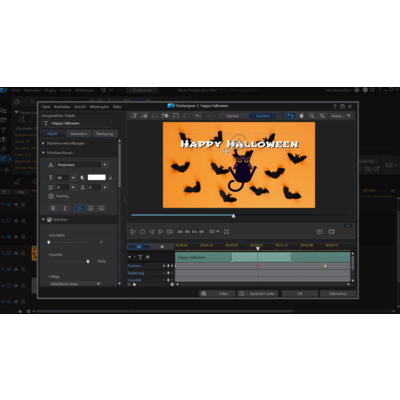Open the font size dropdown
The image size is (400, 400).
coord(73,178)
